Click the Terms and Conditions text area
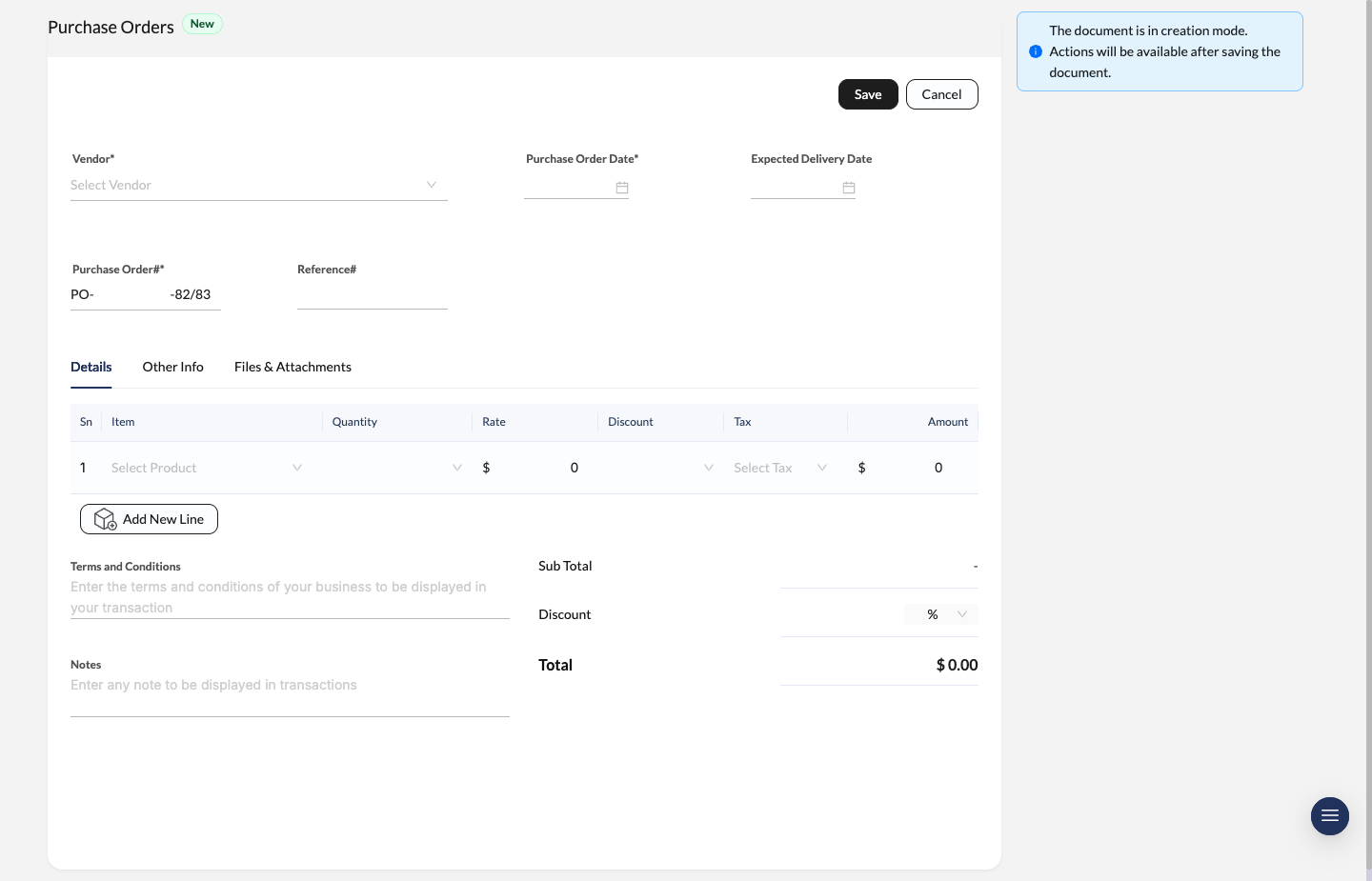The width and height of the screenshot is (1372, 881). [290, 596]
